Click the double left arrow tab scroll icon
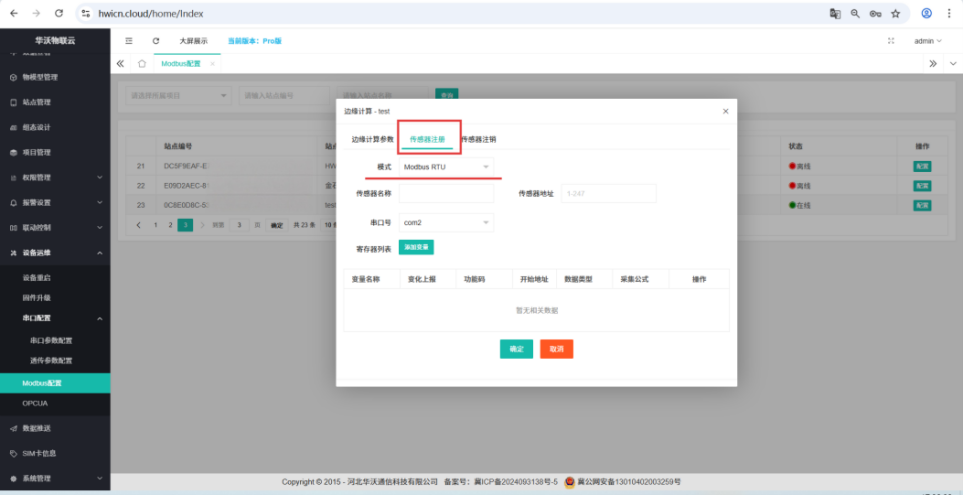This screenshot has width=963, height=495. click(121, 63)
